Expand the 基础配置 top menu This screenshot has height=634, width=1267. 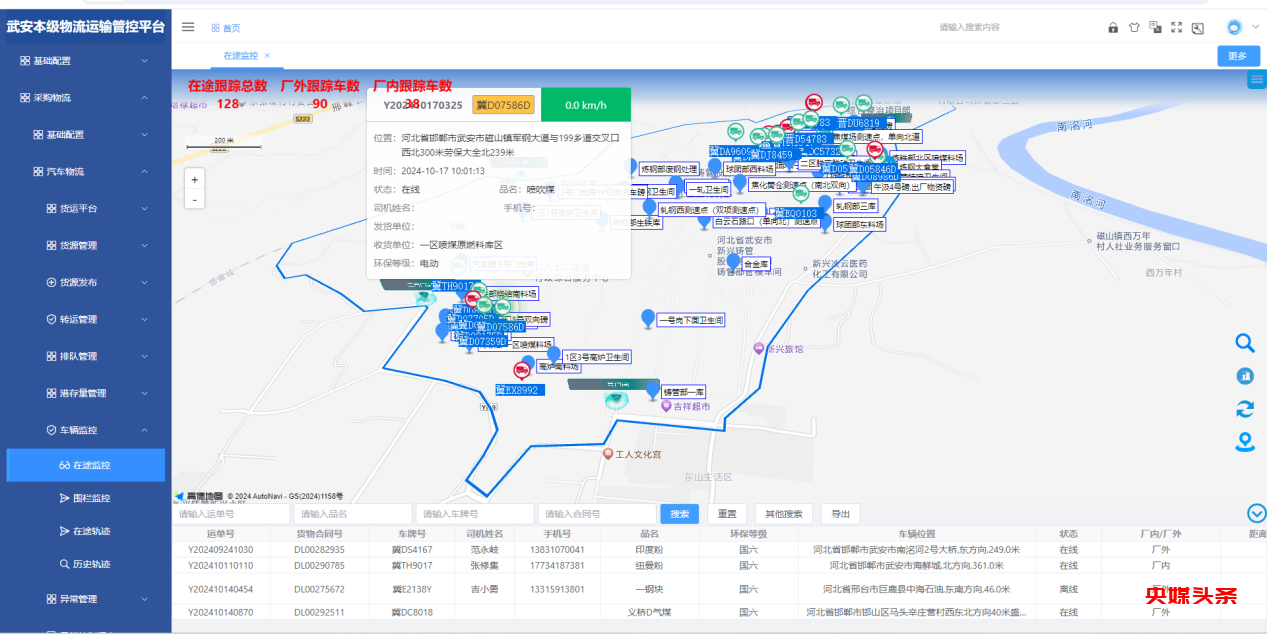(x=85, y=61)
